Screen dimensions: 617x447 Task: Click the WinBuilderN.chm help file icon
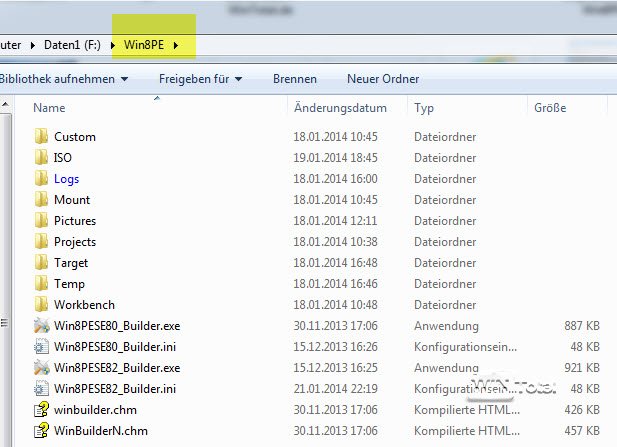(42, 430)
